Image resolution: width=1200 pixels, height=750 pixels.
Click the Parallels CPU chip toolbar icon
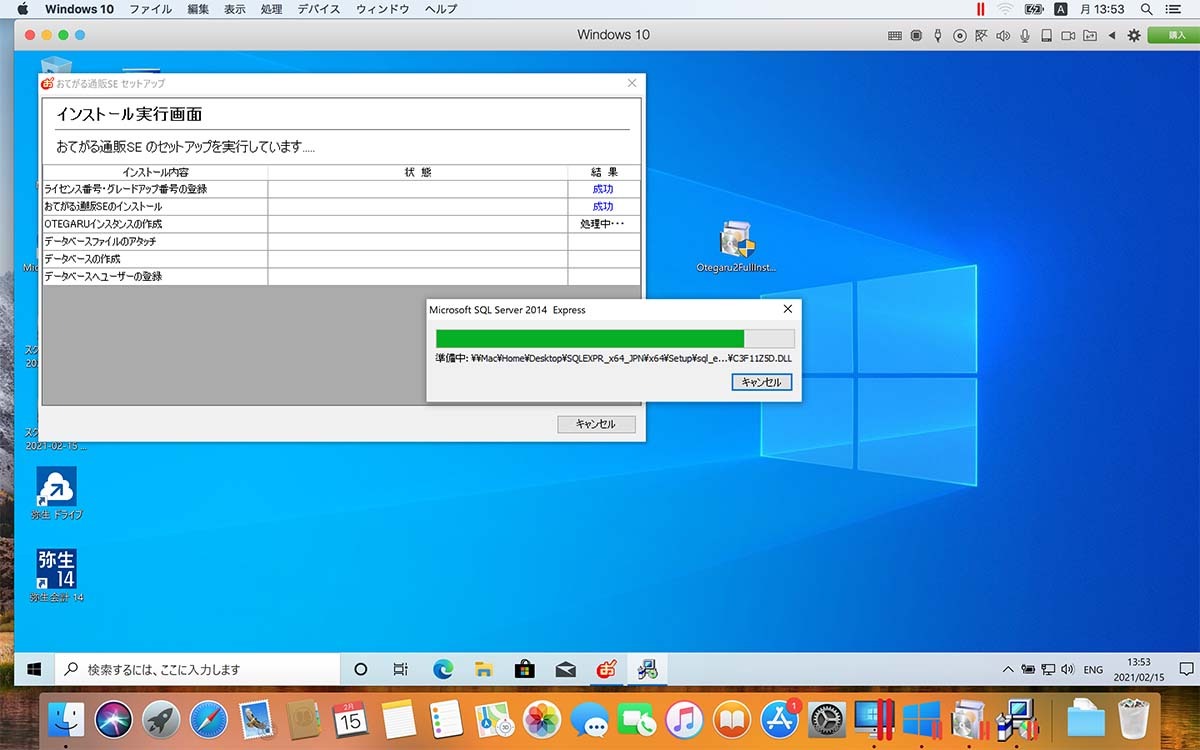point(916,35)
